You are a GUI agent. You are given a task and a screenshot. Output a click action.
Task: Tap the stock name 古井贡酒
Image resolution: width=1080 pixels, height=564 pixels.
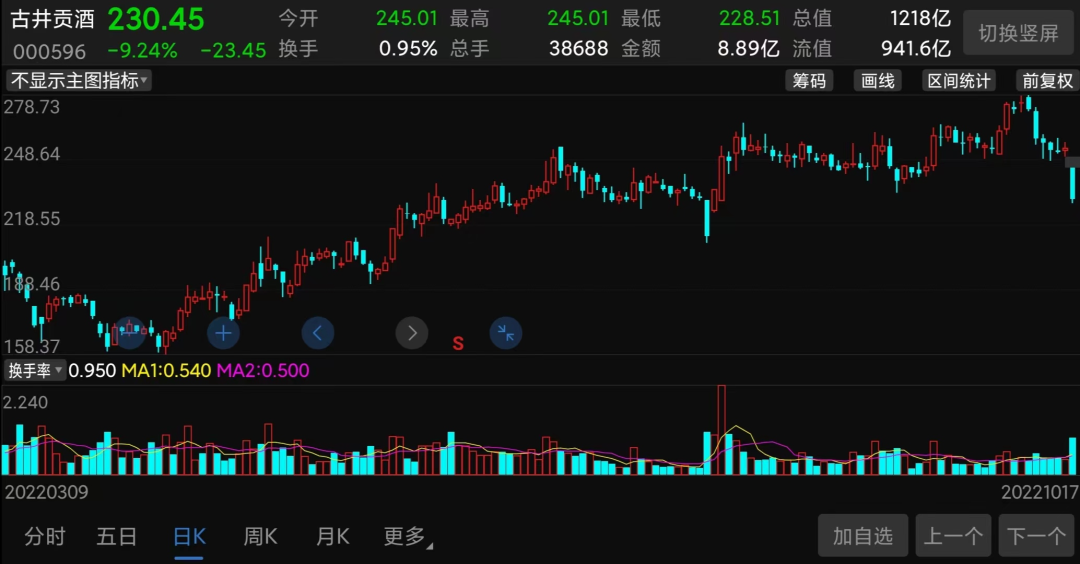tap(52, 19)
